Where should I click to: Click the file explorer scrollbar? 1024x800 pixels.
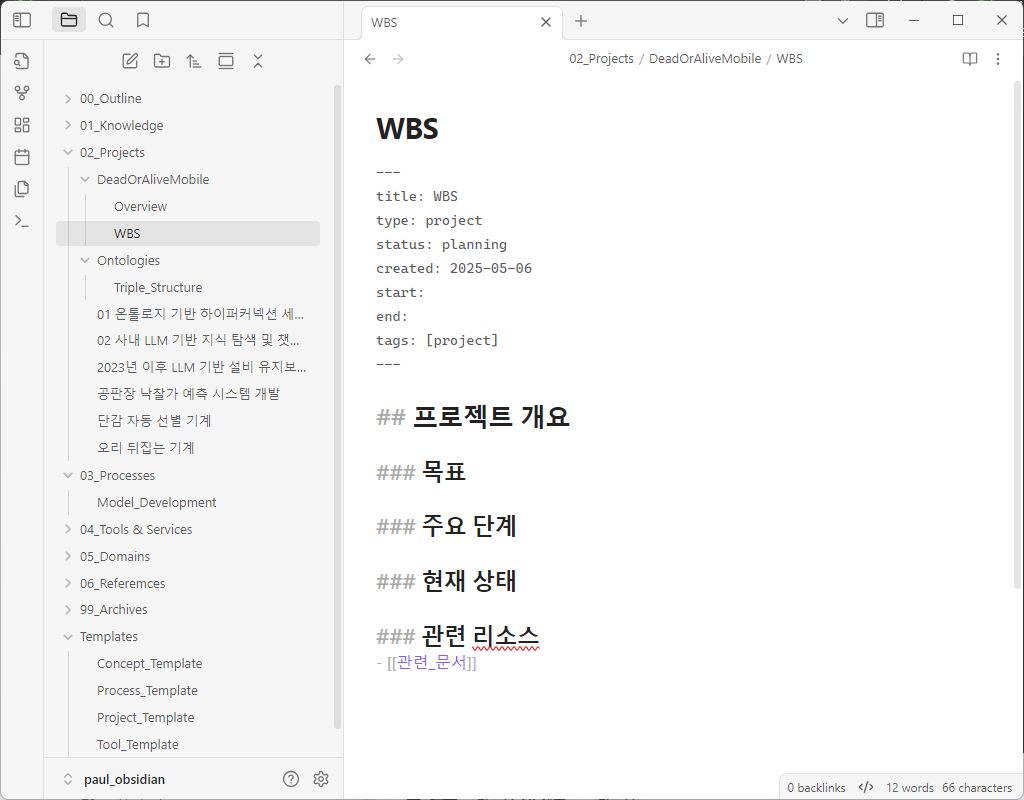click(x=337, y=406)
